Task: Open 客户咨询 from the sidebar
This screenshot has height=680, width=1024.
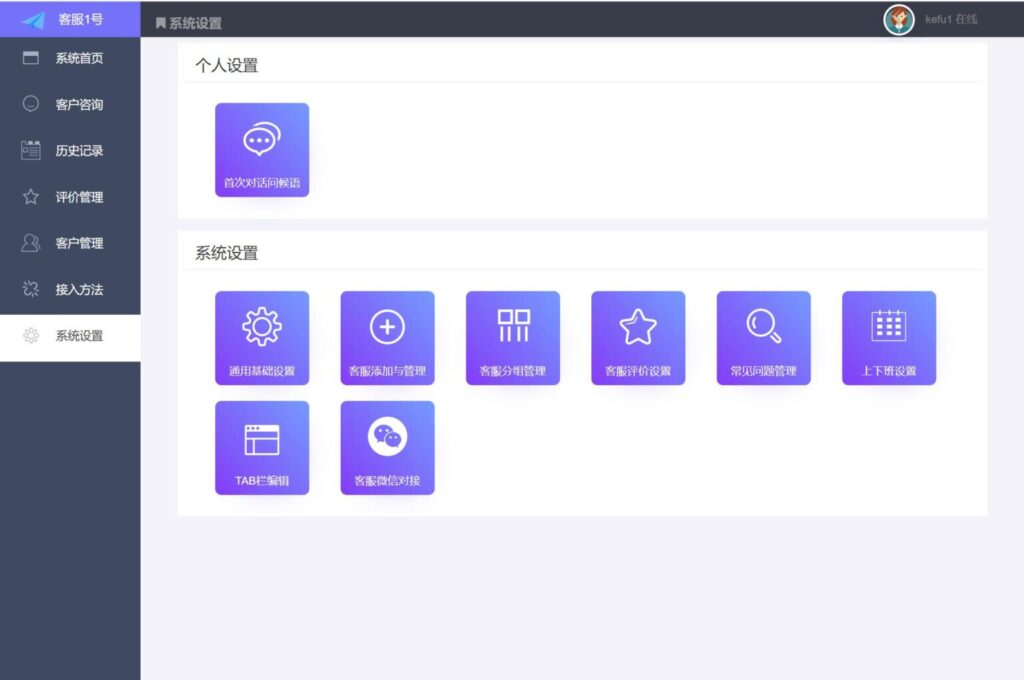Action: point(70,104)
